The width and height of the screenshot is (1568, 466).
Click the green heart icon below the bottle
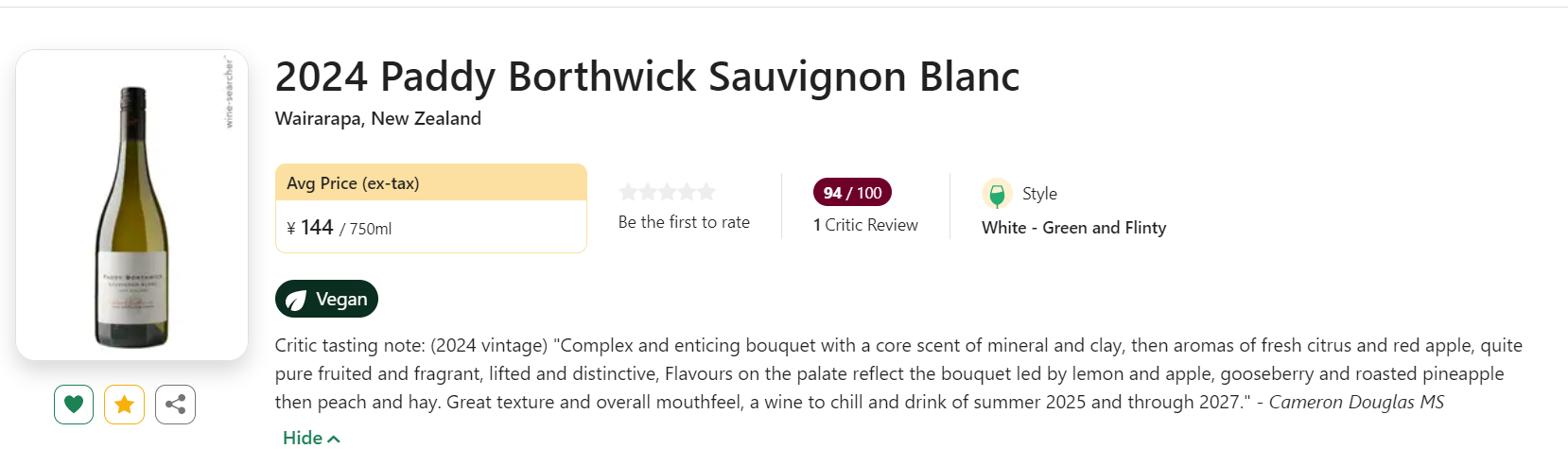tap(74, 405)
